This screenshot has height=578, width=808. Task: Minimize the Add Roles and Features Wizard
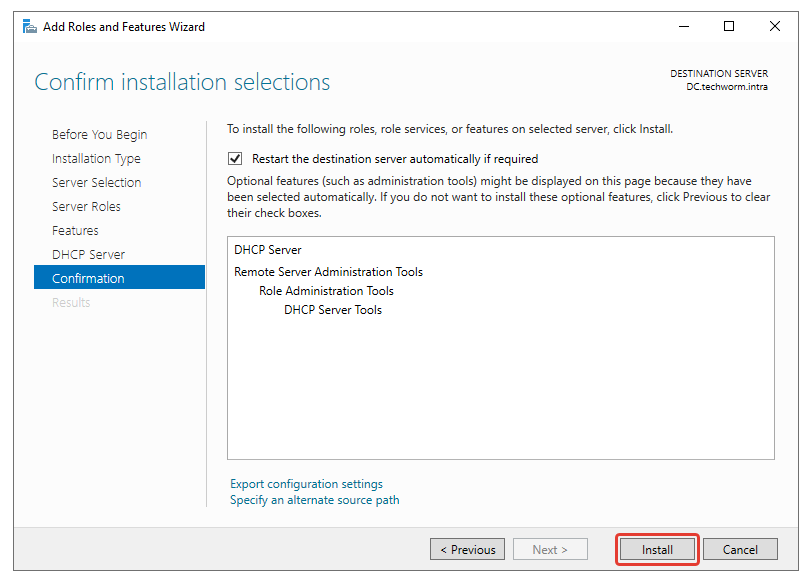[x=683, y=27]
